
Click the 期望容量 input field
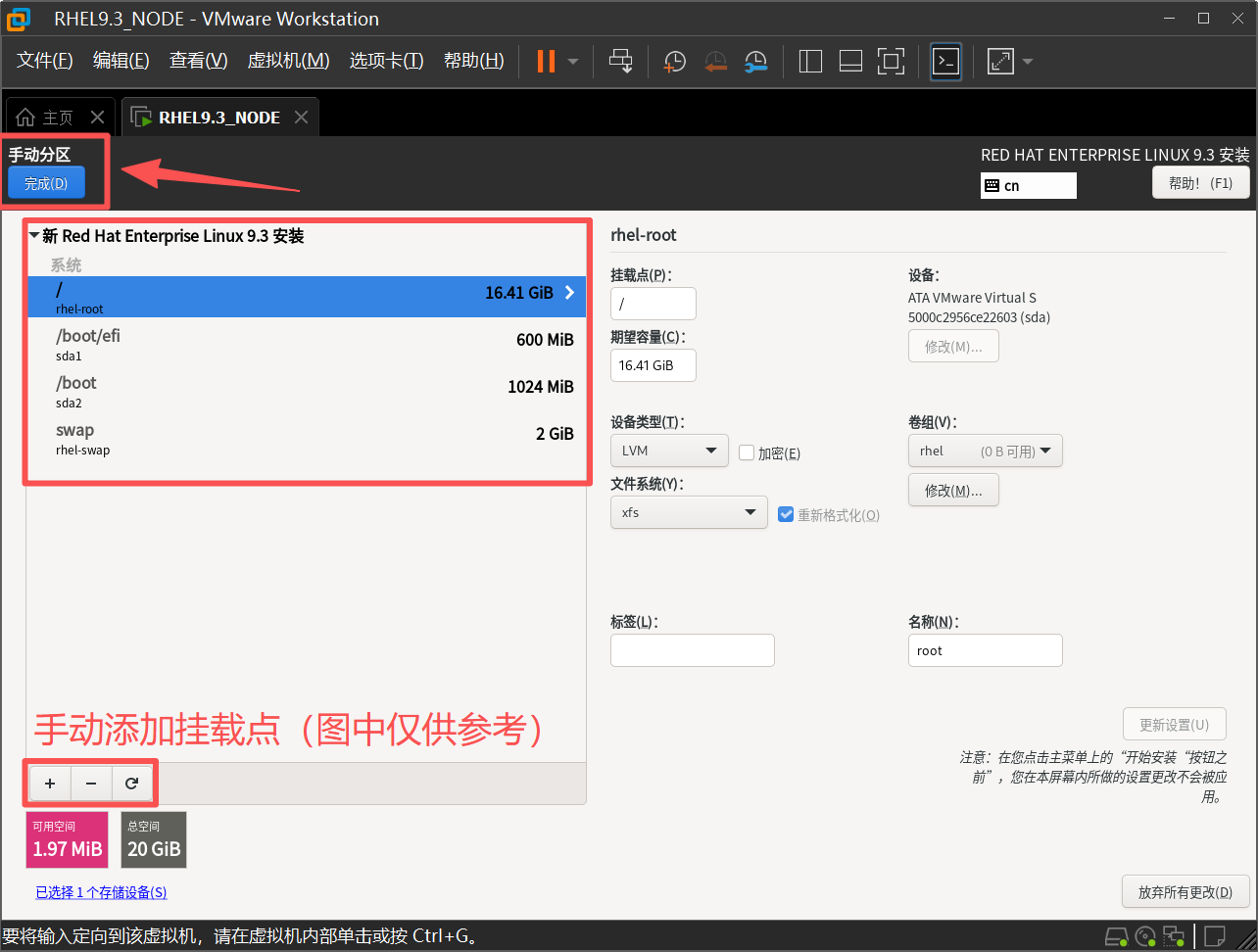click(653, 365)
